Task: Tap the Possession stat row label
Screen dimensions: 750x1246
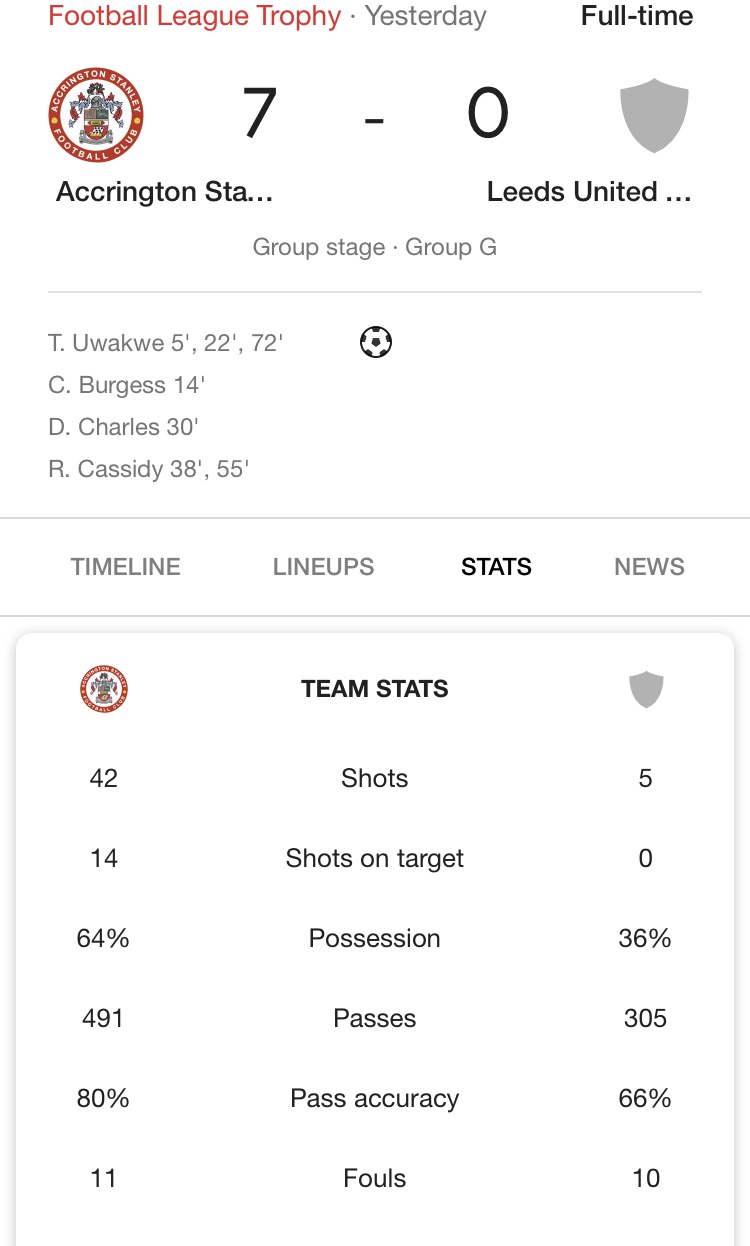Action: [375, 938]
